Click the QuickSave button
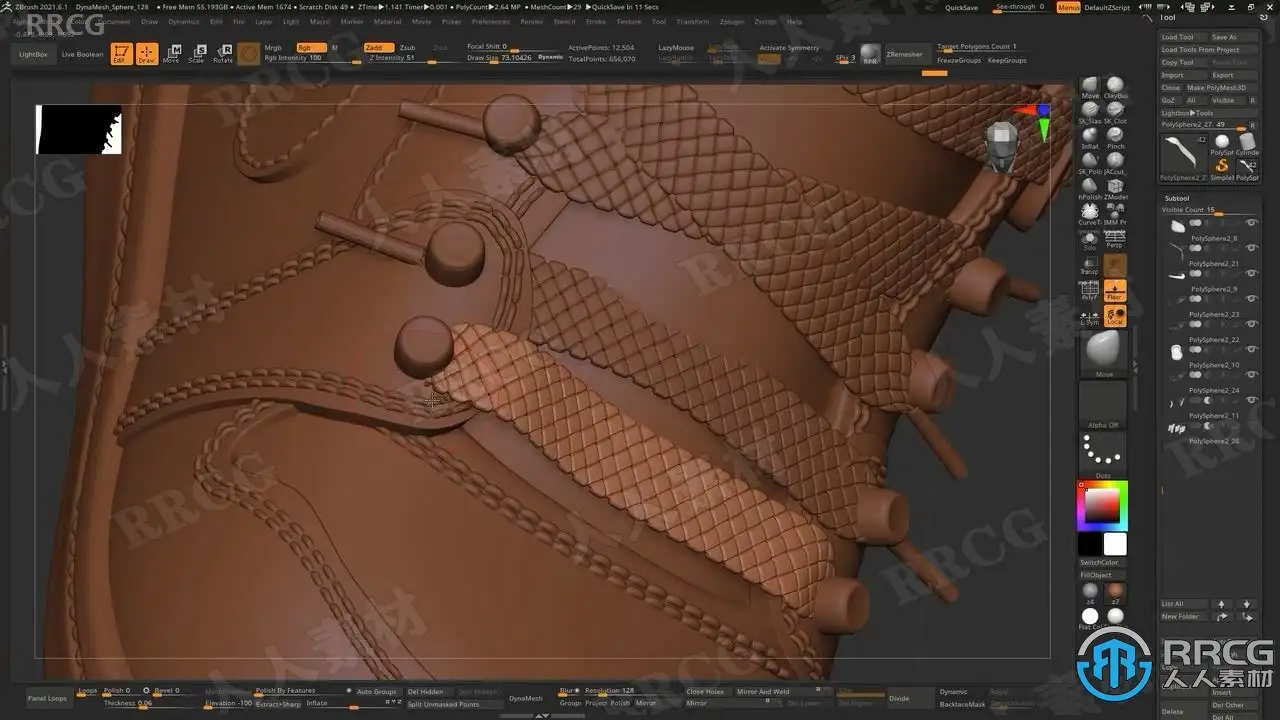 [961, 7]
